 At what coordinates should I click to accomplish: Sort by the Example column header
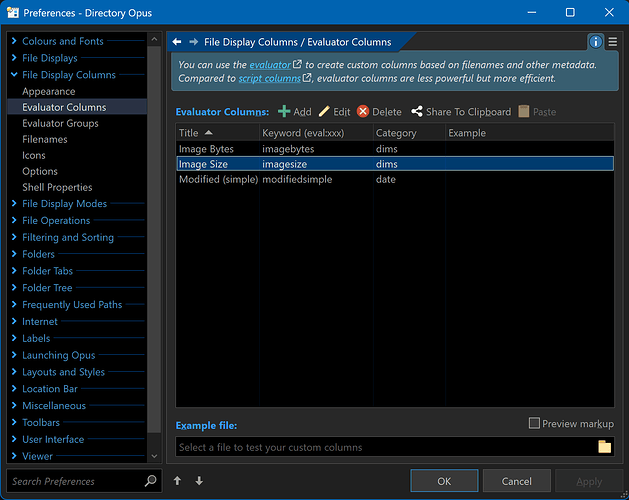[530, 133]
